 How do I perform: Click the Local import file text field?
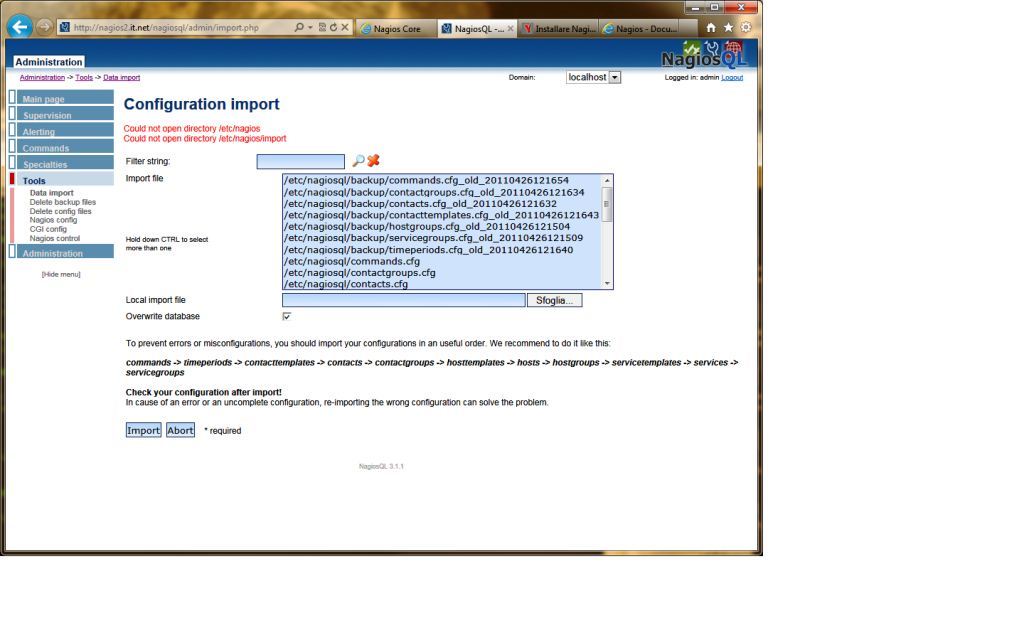(x=404, y=300)
